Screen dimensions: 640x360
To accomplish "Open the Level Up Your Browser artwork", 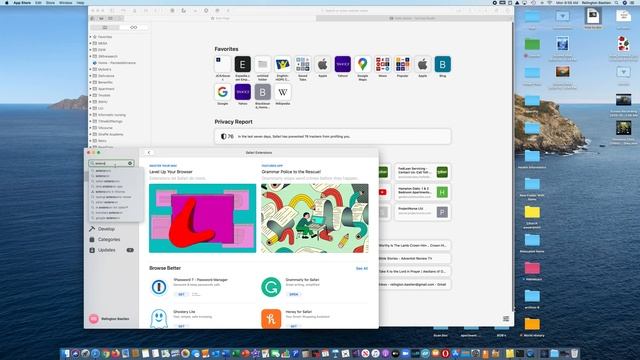I will click(x=202, y=218).
